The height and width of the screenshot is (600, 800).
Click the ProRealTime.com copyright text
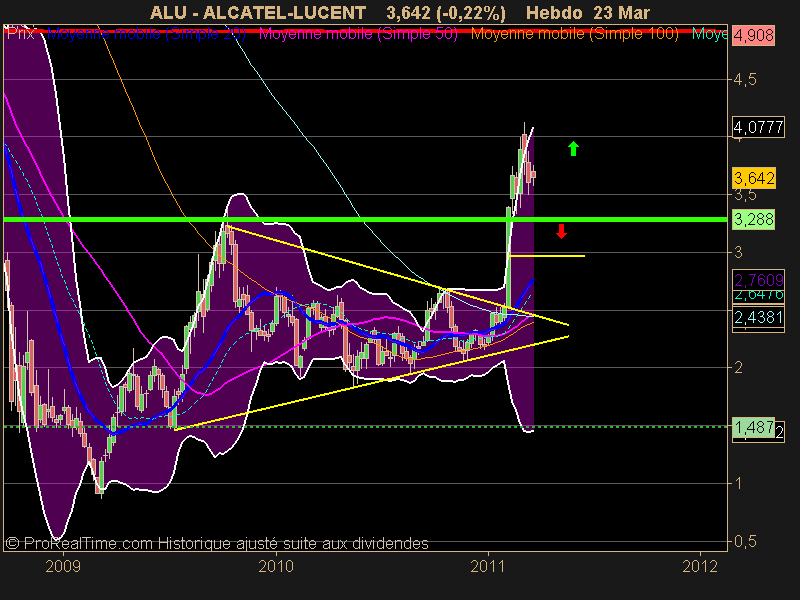pyautogui.click(x=217, y=543)
